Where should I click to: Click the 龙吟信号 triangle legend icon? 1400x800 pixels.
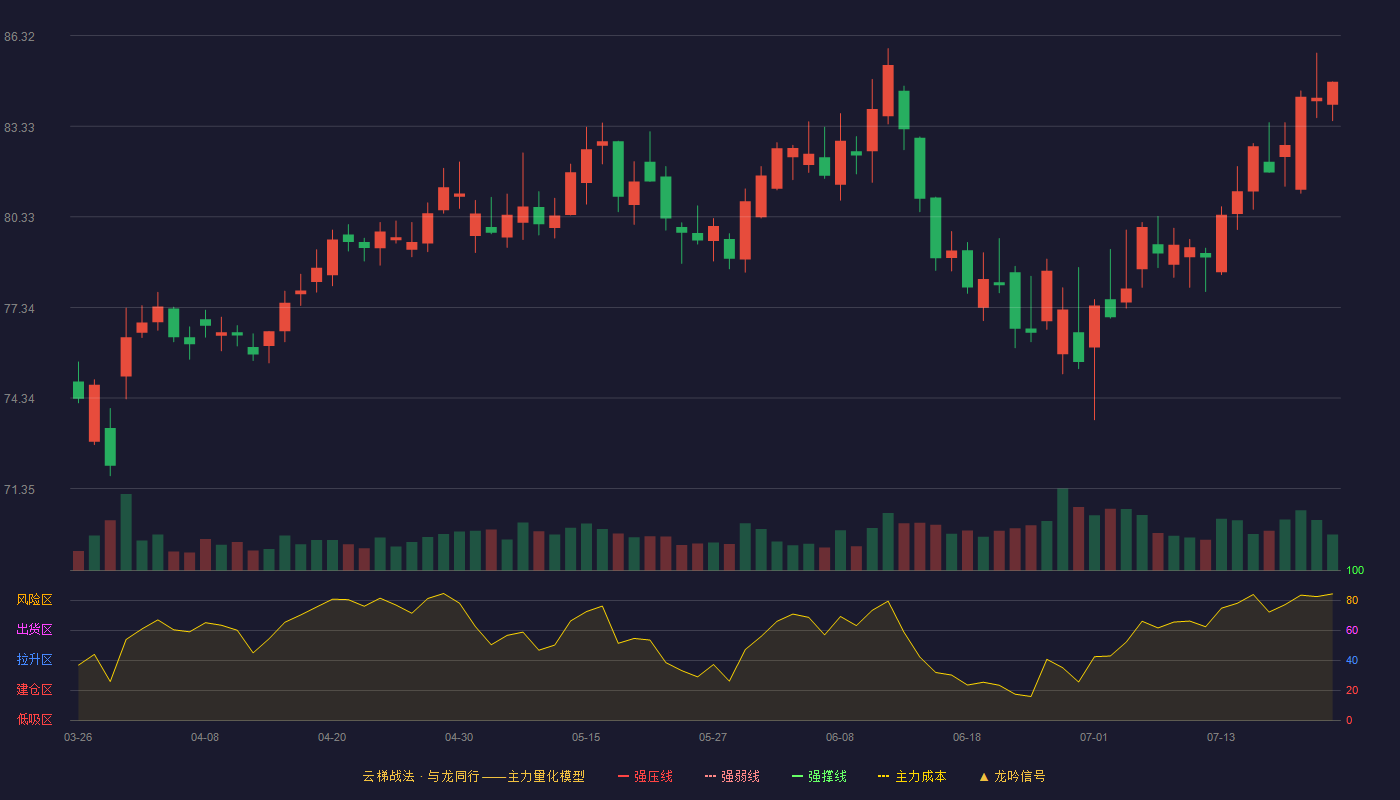pos(984,776)
